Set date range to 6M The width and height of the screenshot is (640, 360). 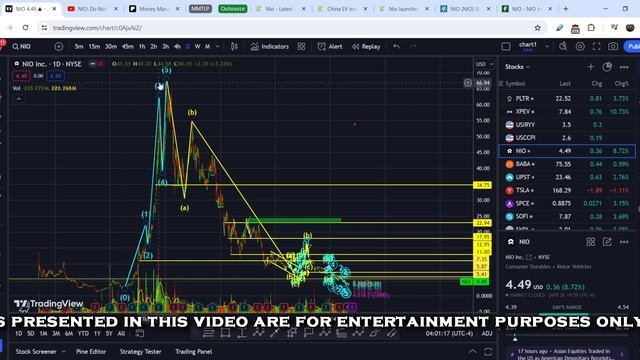69,333
